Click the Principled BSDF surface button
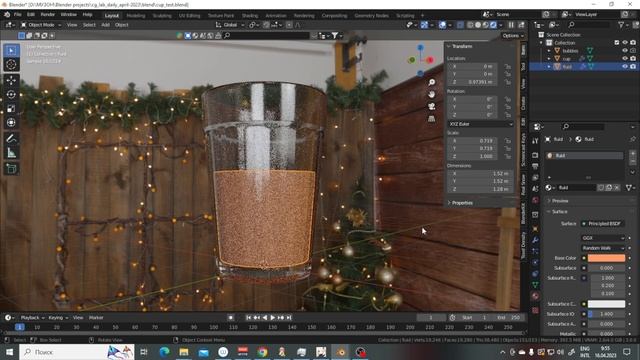 pos(603,224)
